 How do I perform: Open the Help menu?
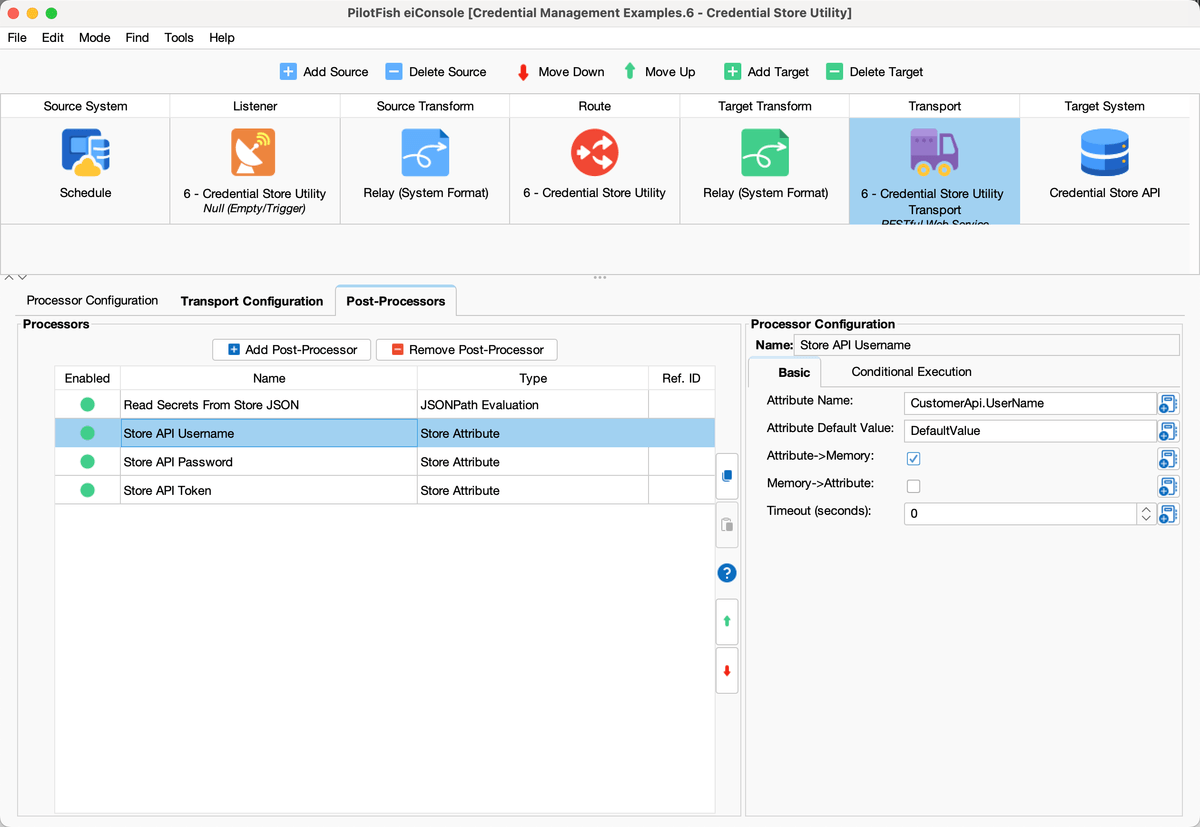click(222, 37)
